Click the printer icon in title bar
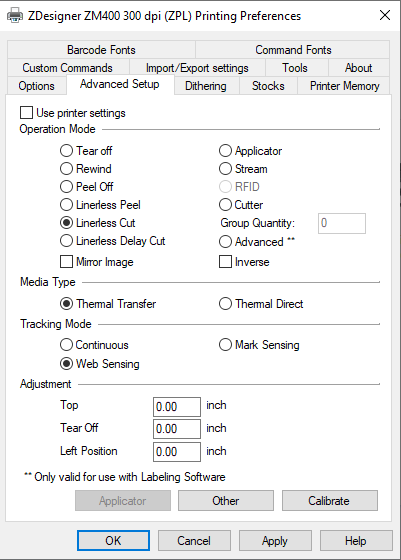 click(15, 16)
